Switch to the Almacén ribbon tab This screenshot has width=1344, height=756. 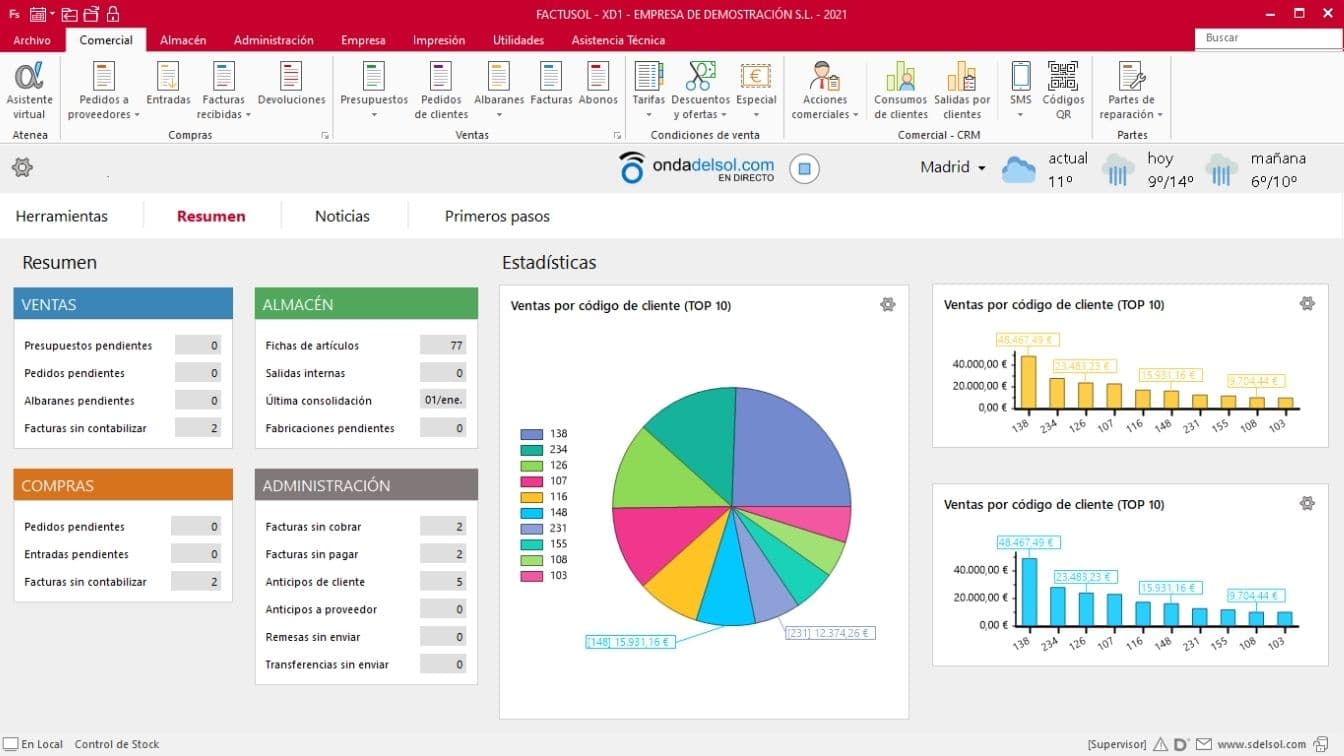click(x=183, y=40)
